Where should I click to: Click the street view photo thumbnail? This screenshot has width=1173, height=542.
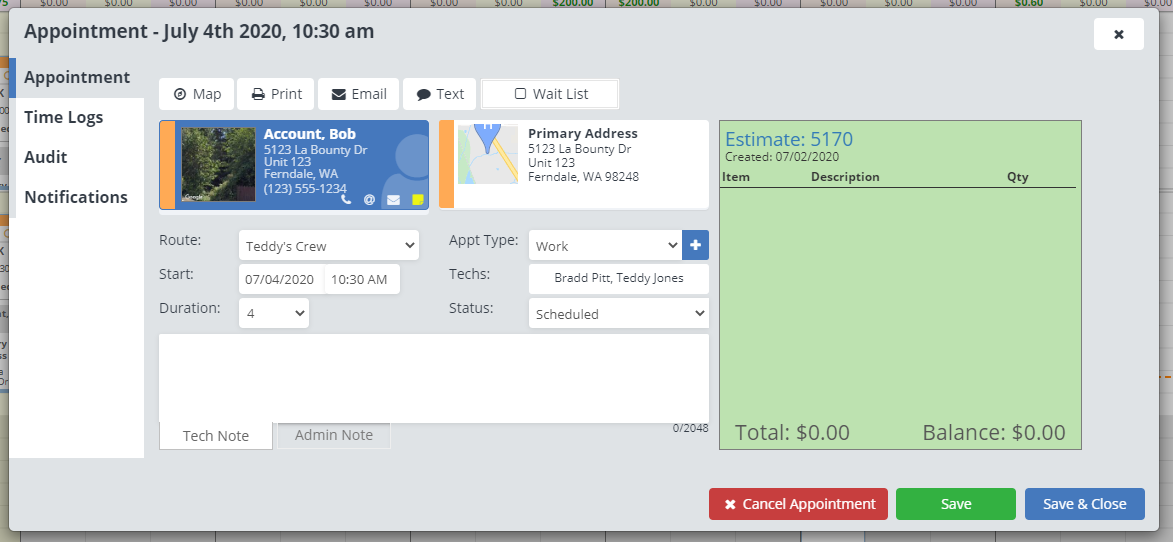(218, 165)
